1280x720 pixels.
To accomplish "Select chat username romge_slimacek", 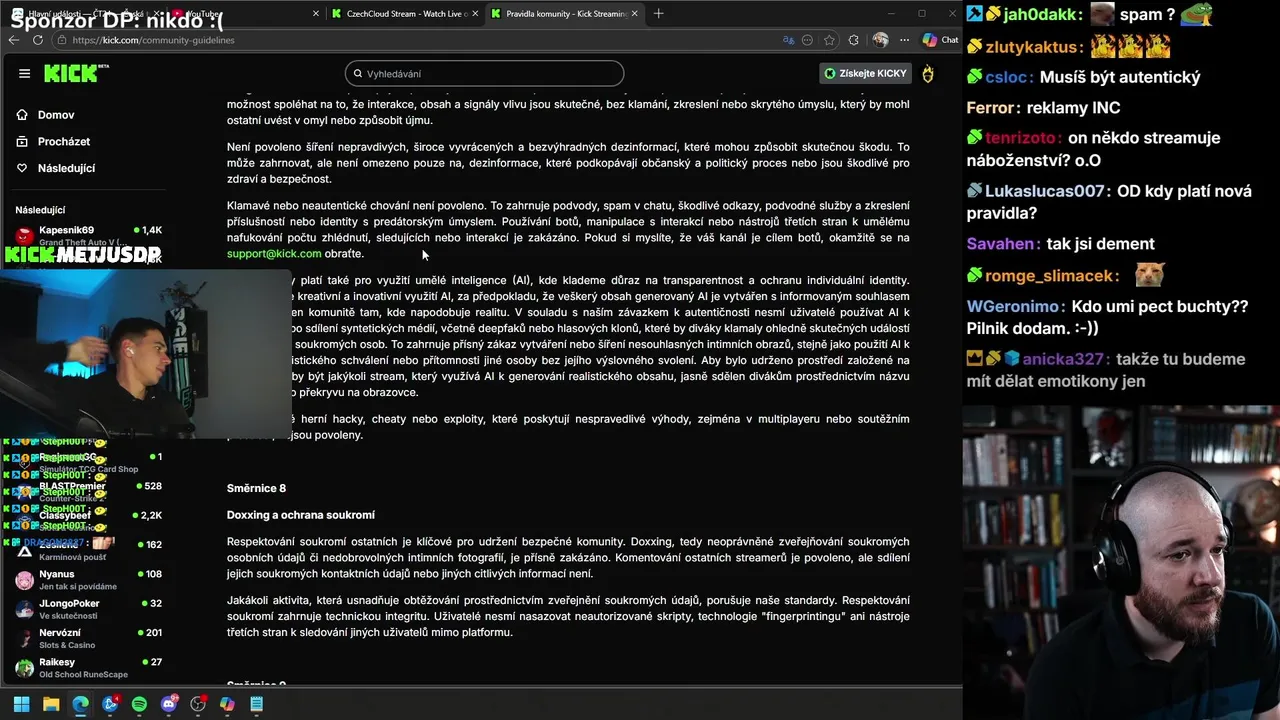I will tap(1051, 276).
